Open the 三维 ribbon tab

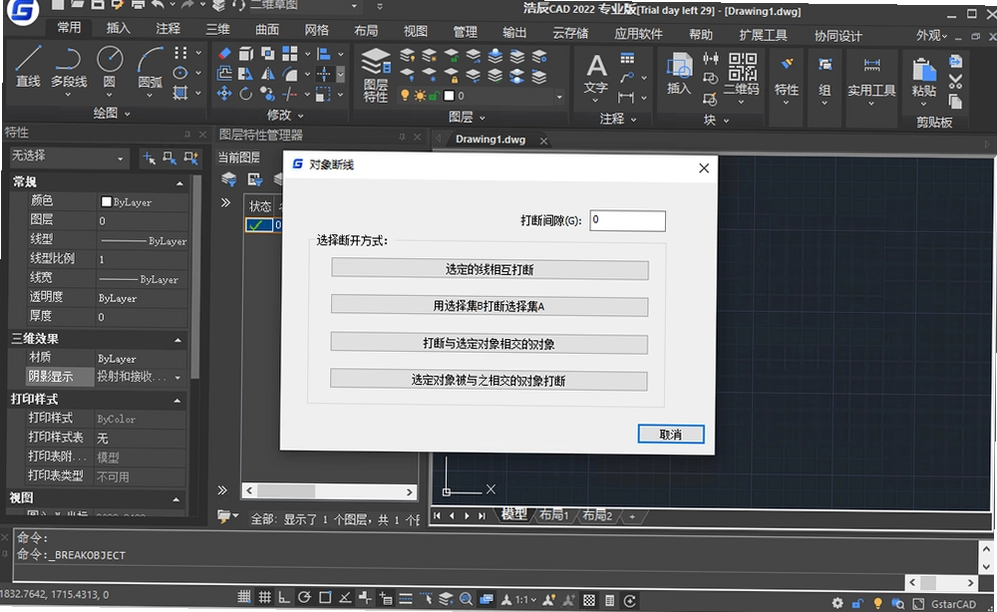[x=217, y=29]
